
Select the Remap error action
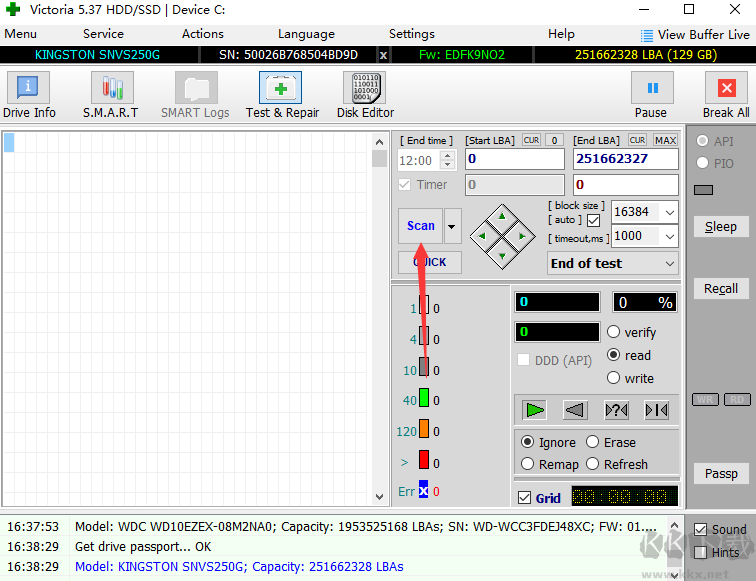coord(528,464)
